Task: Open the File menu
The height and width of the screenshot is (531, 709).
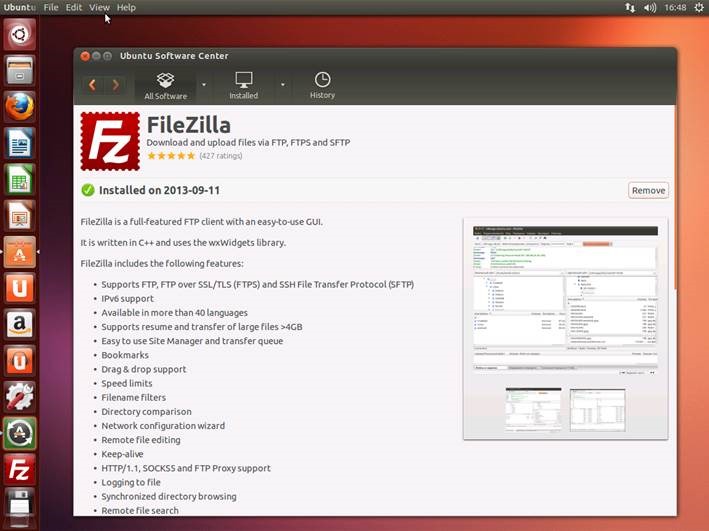Action: click(x=51, y=7)
